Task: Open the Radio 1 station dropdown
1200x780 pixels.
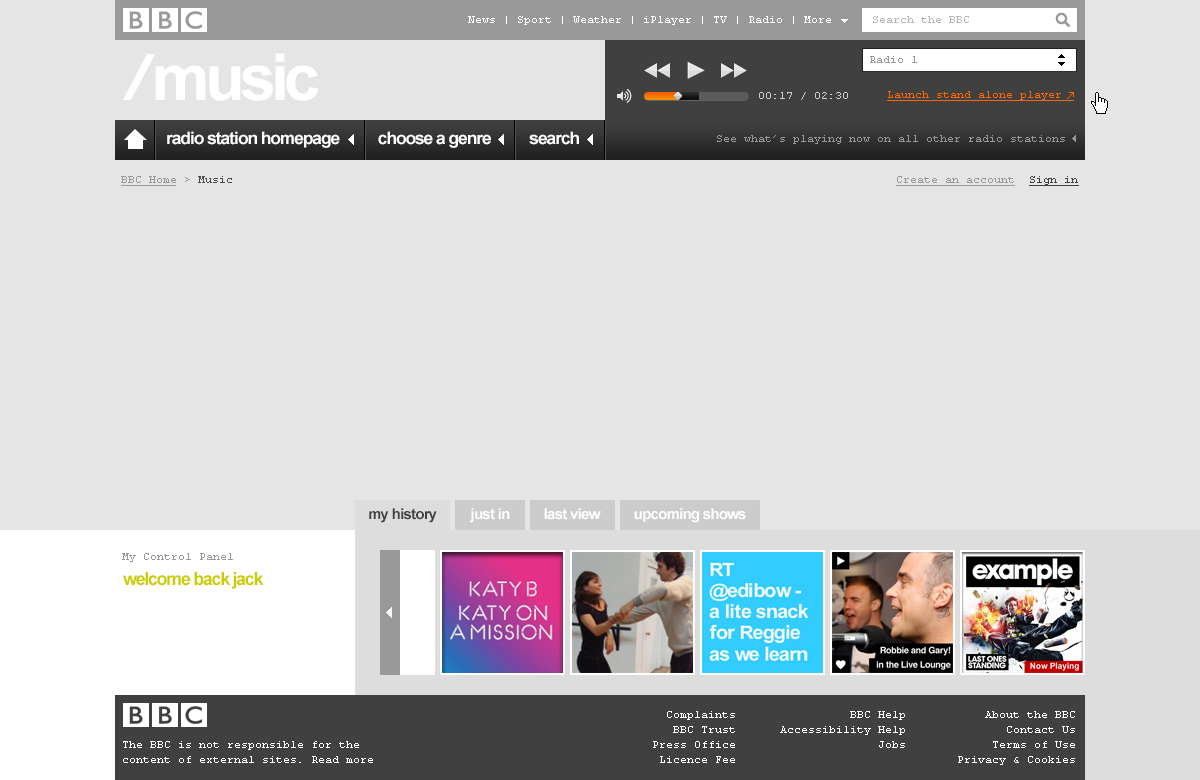Action: 968,60
